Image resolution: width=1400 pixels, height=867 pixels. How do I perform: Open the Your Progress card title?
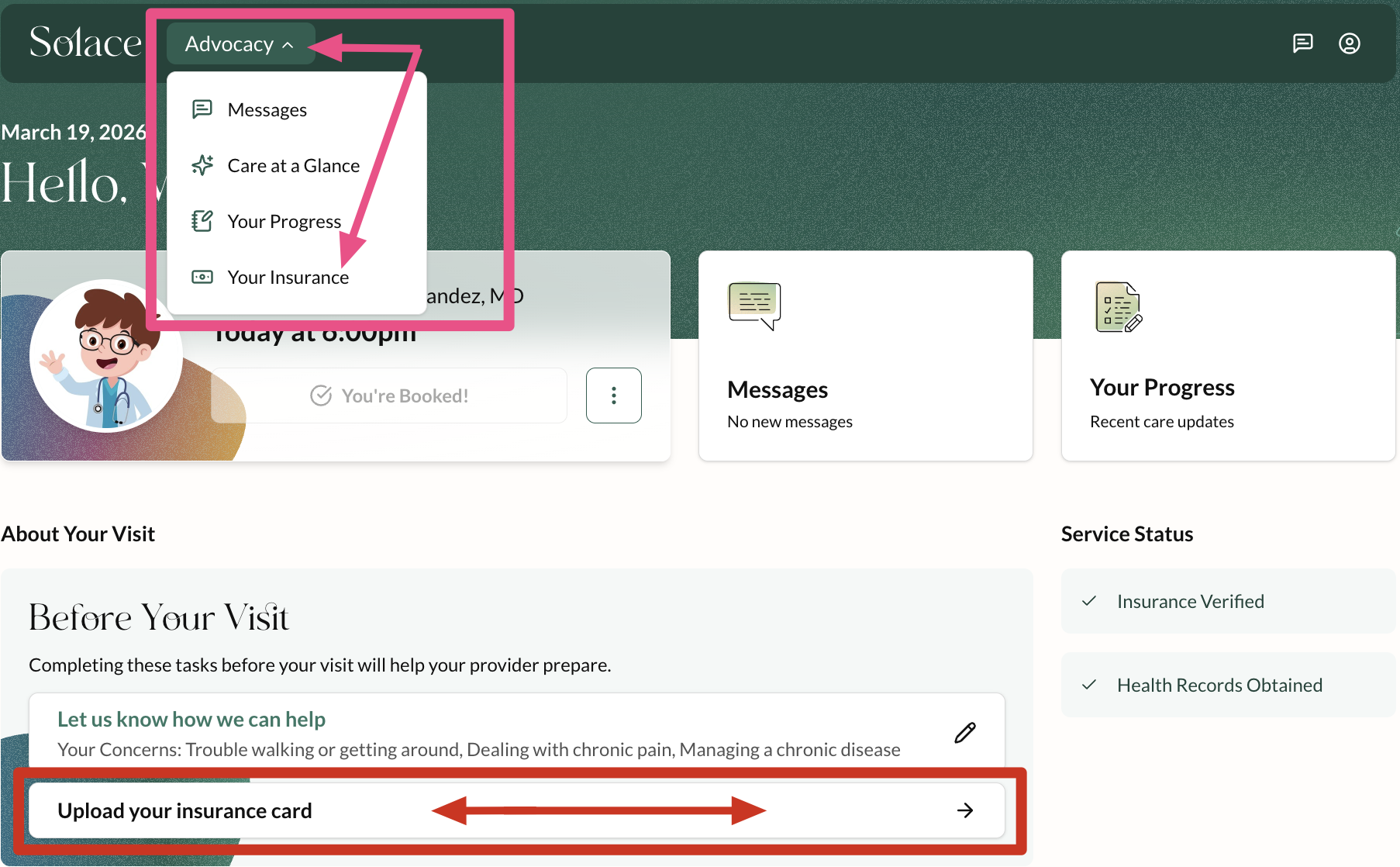pos(1161,387)
